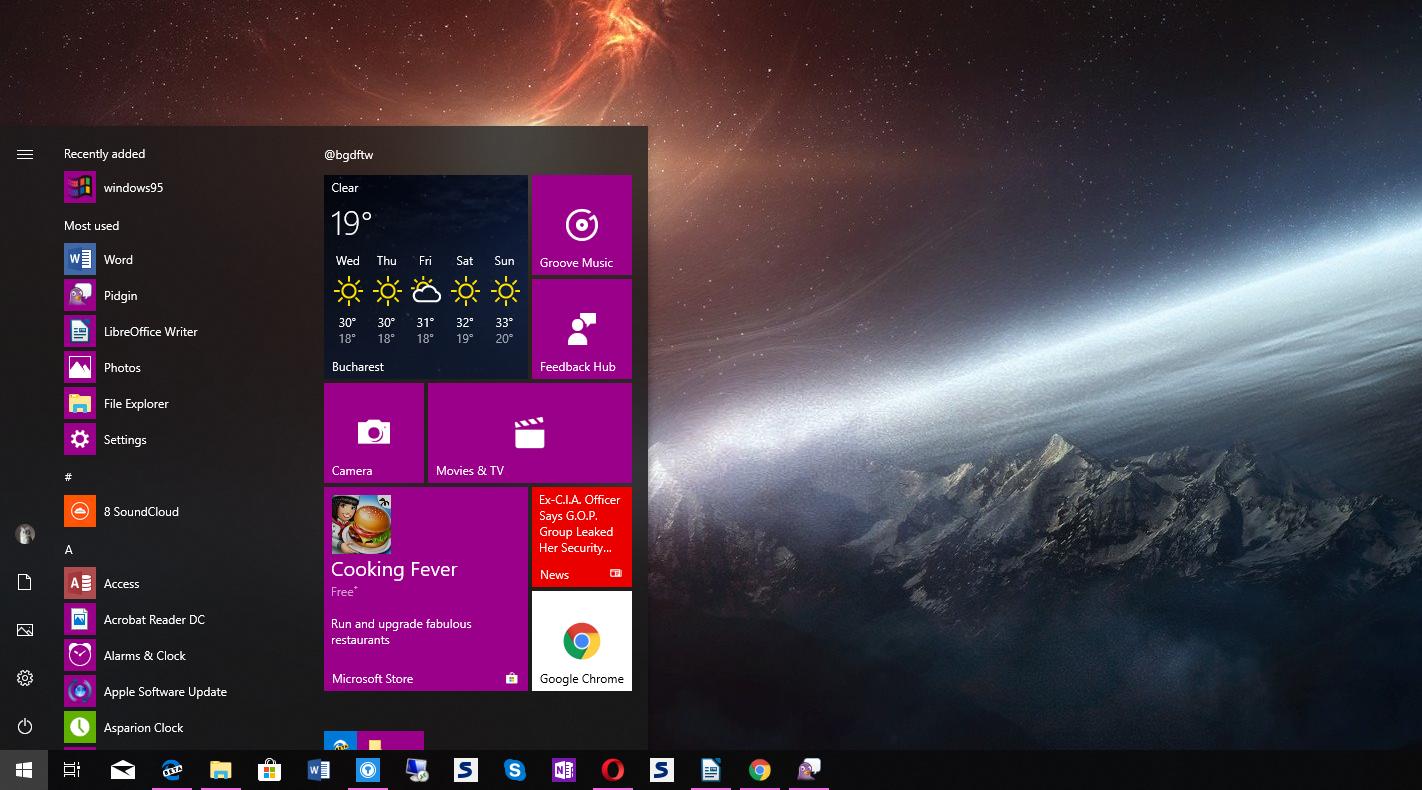1422x790 pixels.
Task: Expand the Start menu hamburger navigation
Action: [25, 154]
